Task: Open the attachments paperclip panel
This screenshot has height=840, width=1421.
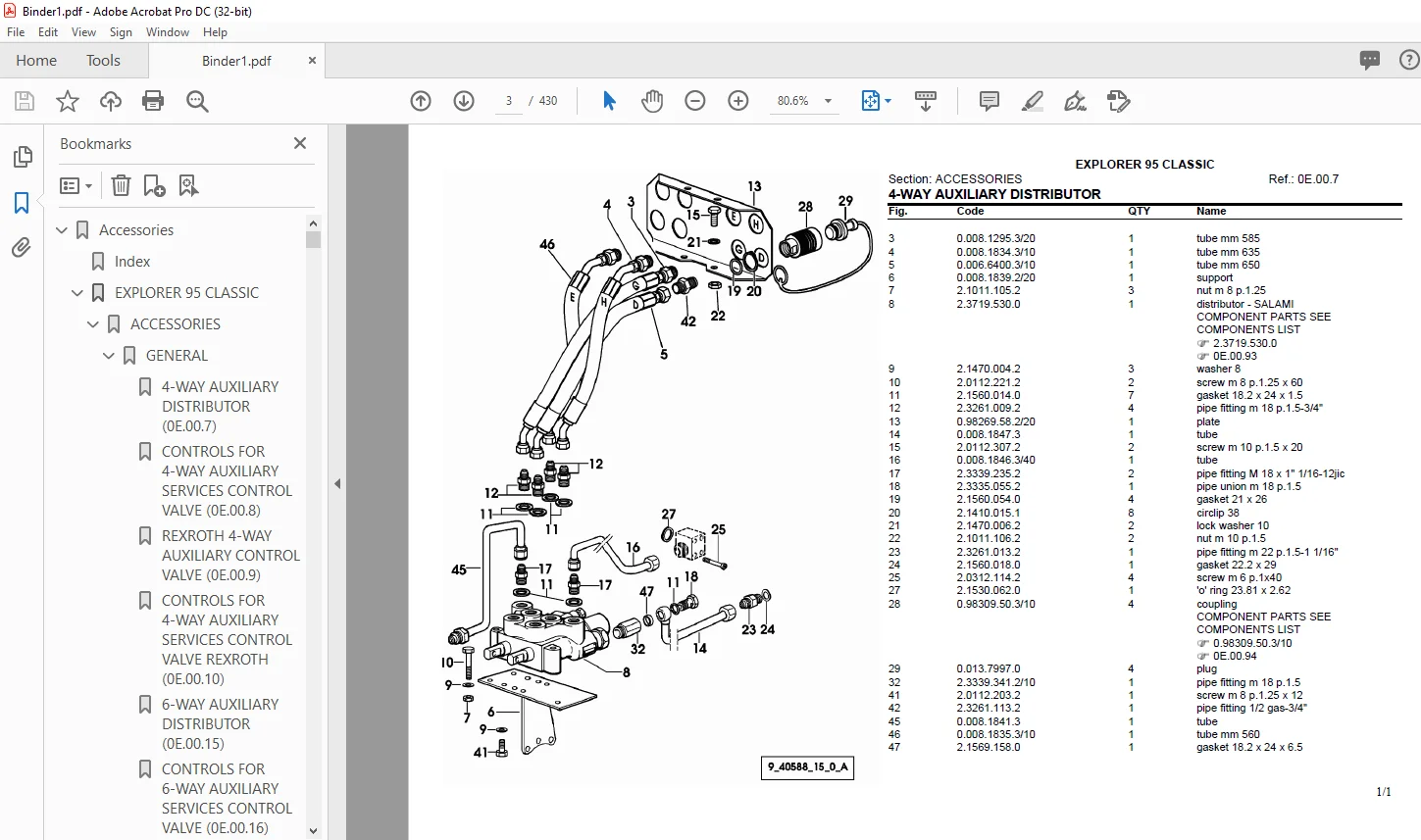Action: tap(22, 248)
